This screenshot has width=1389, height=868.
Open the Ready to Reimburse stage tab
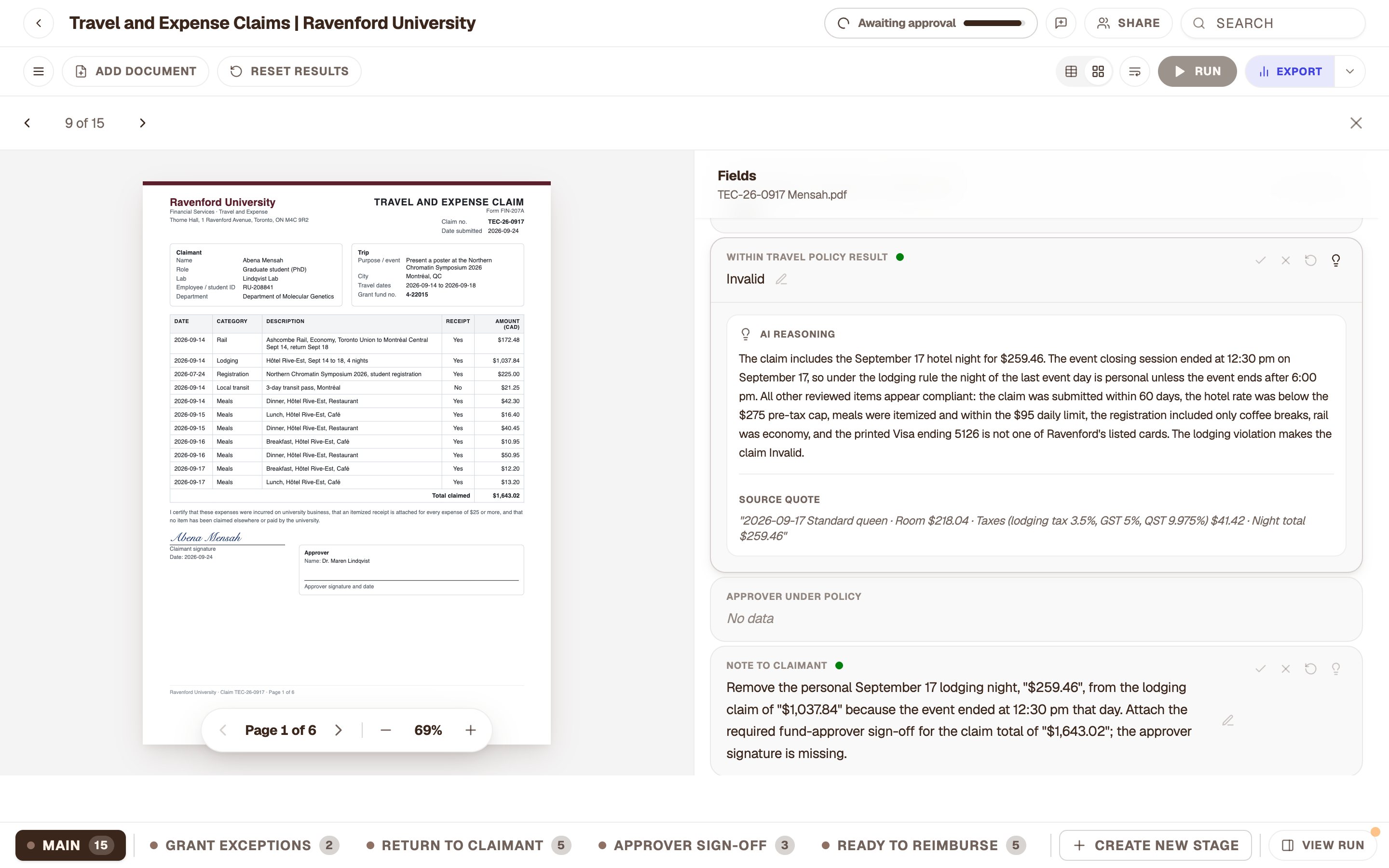pos(924,845)
